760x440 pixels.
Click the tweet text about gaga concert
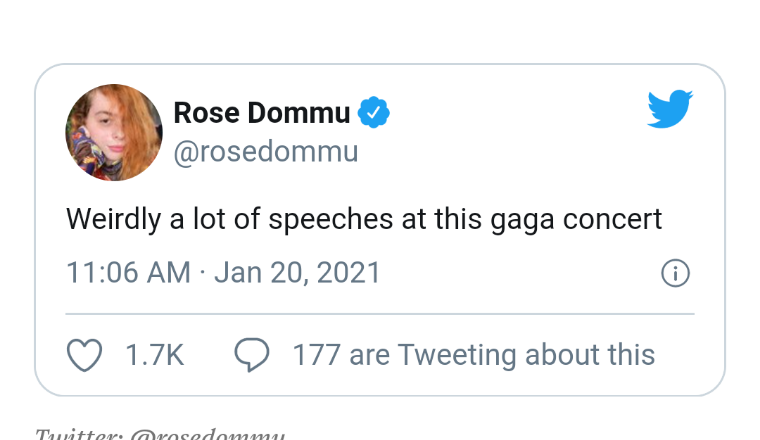[x=364, y=219]
